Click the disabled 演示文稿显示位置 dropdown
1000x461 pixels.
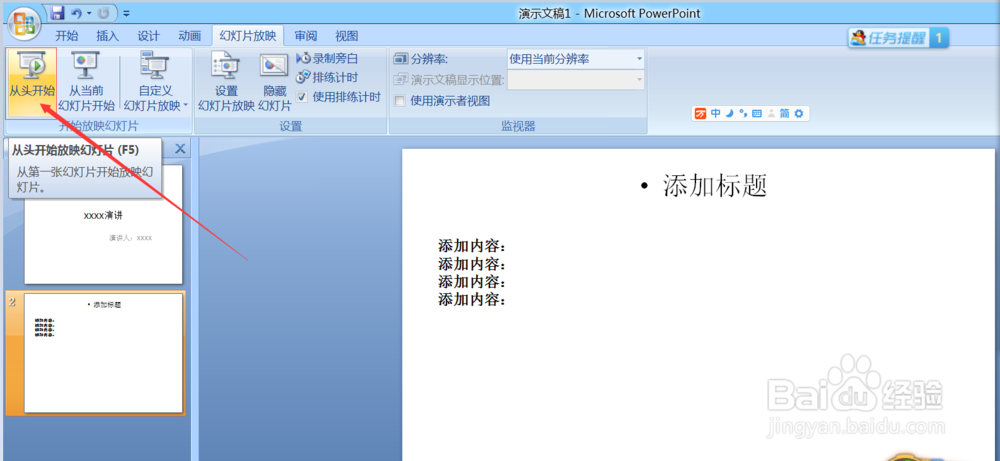coord(575,80)
